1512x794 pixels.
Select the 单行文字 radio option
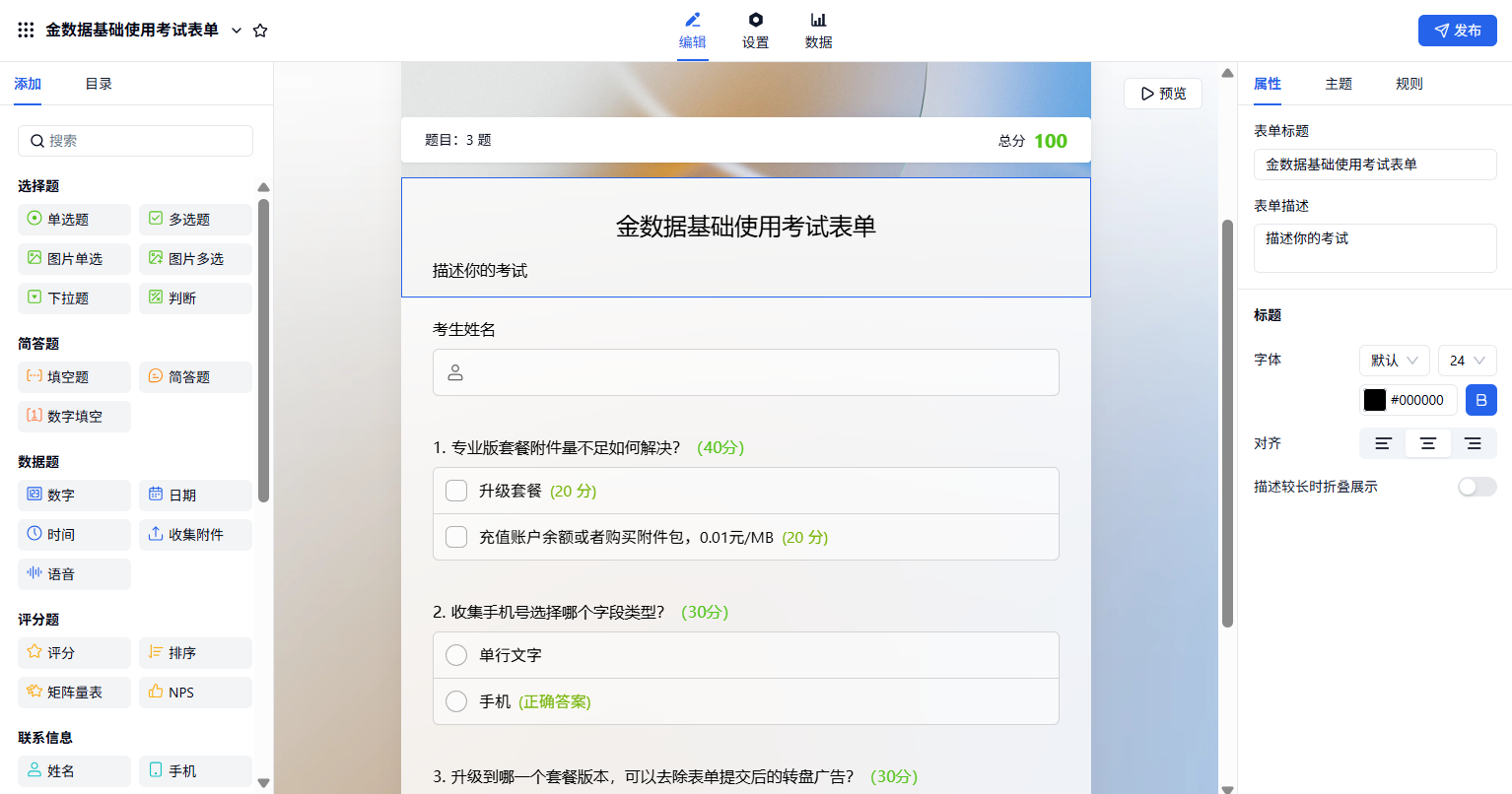pyautogui.click(x=456, y=655)
